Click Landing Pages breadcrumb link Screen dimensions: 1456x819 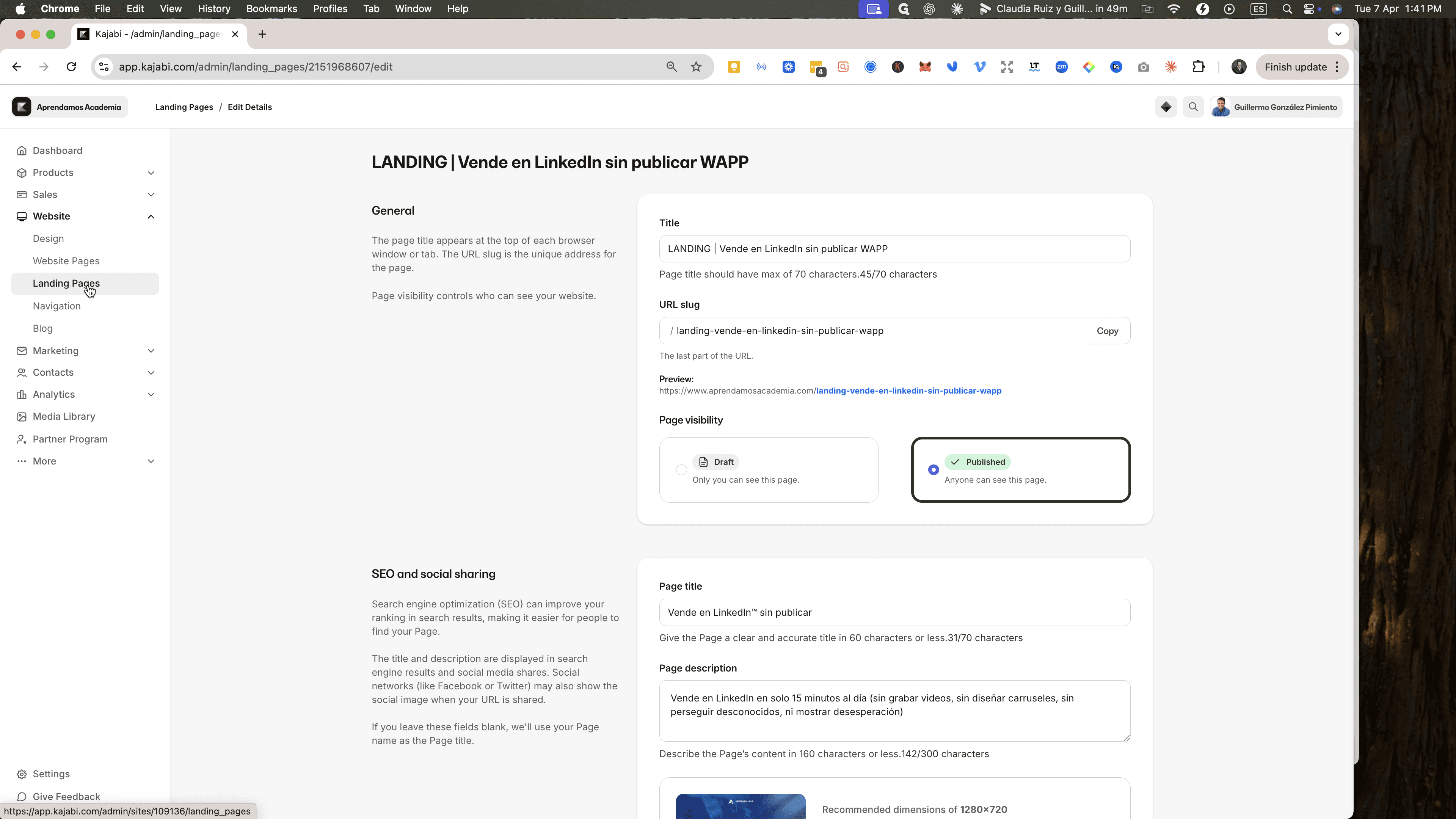click(184, 107)
